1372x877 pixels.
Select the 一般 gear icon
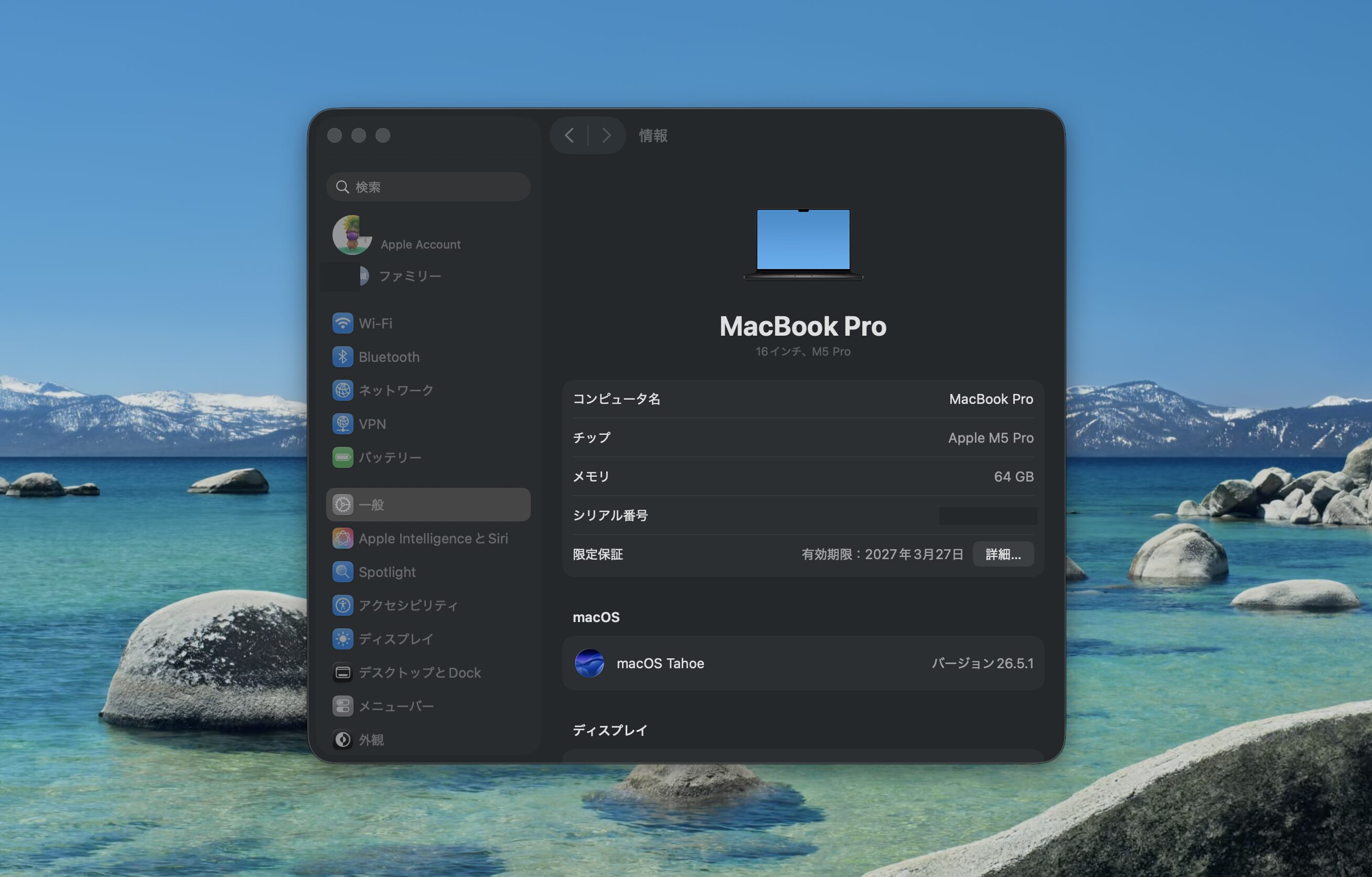[x=342, y=504]
